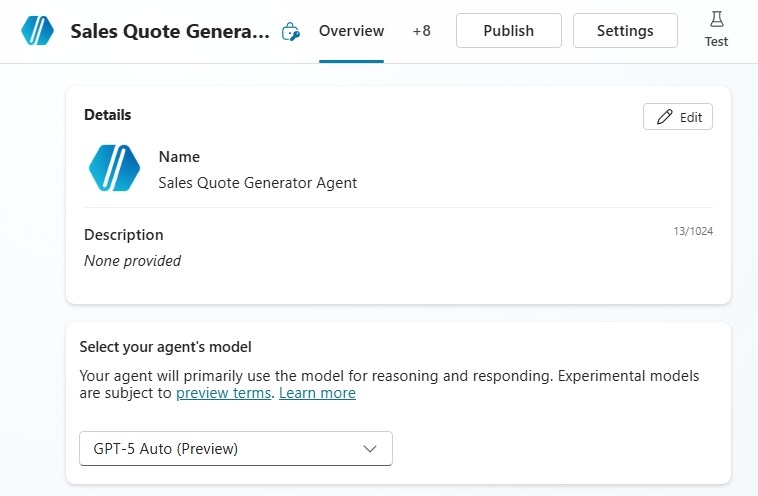The width and height of the screenshot is (758, 496).
Task: Click the Details section heading
Action: [x=107, y=115]
